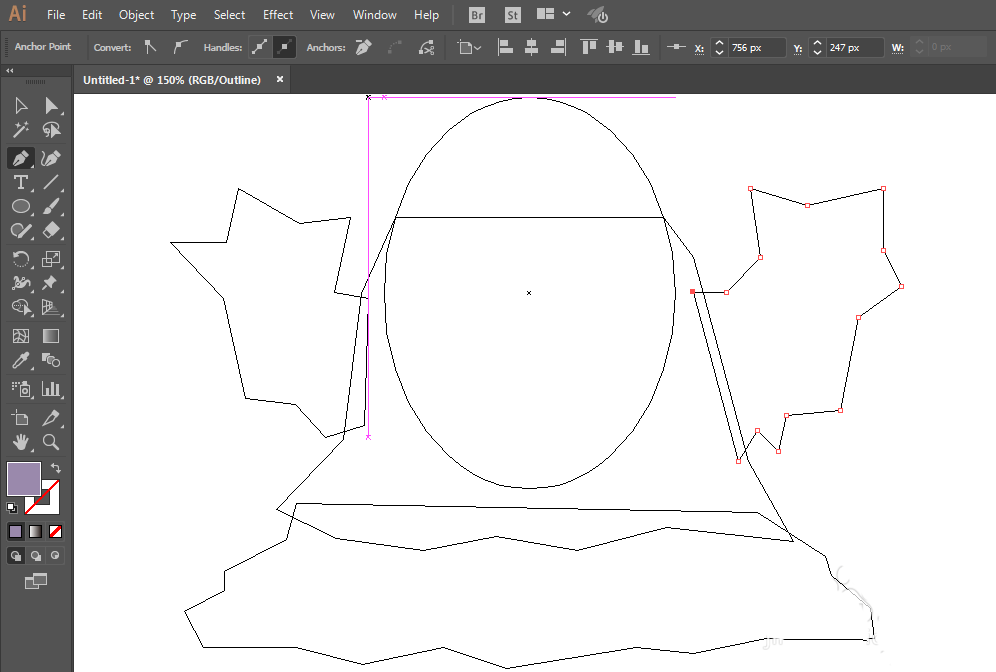Screen dimensions: 996x672
Task: Pick the Warp tool
Action: click(x=20, y=283)
